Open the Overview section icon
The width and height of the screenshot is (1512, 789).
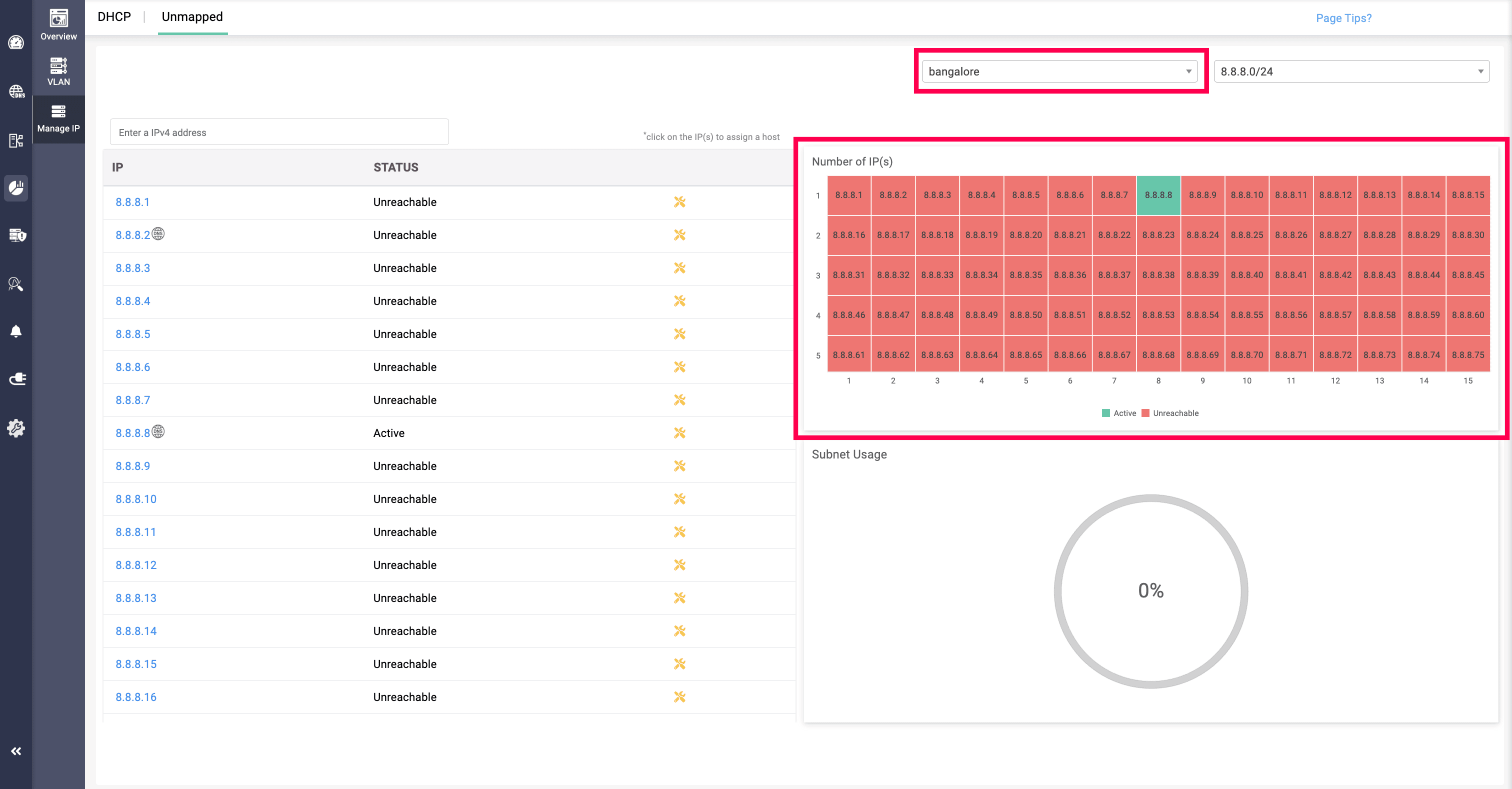58,24
